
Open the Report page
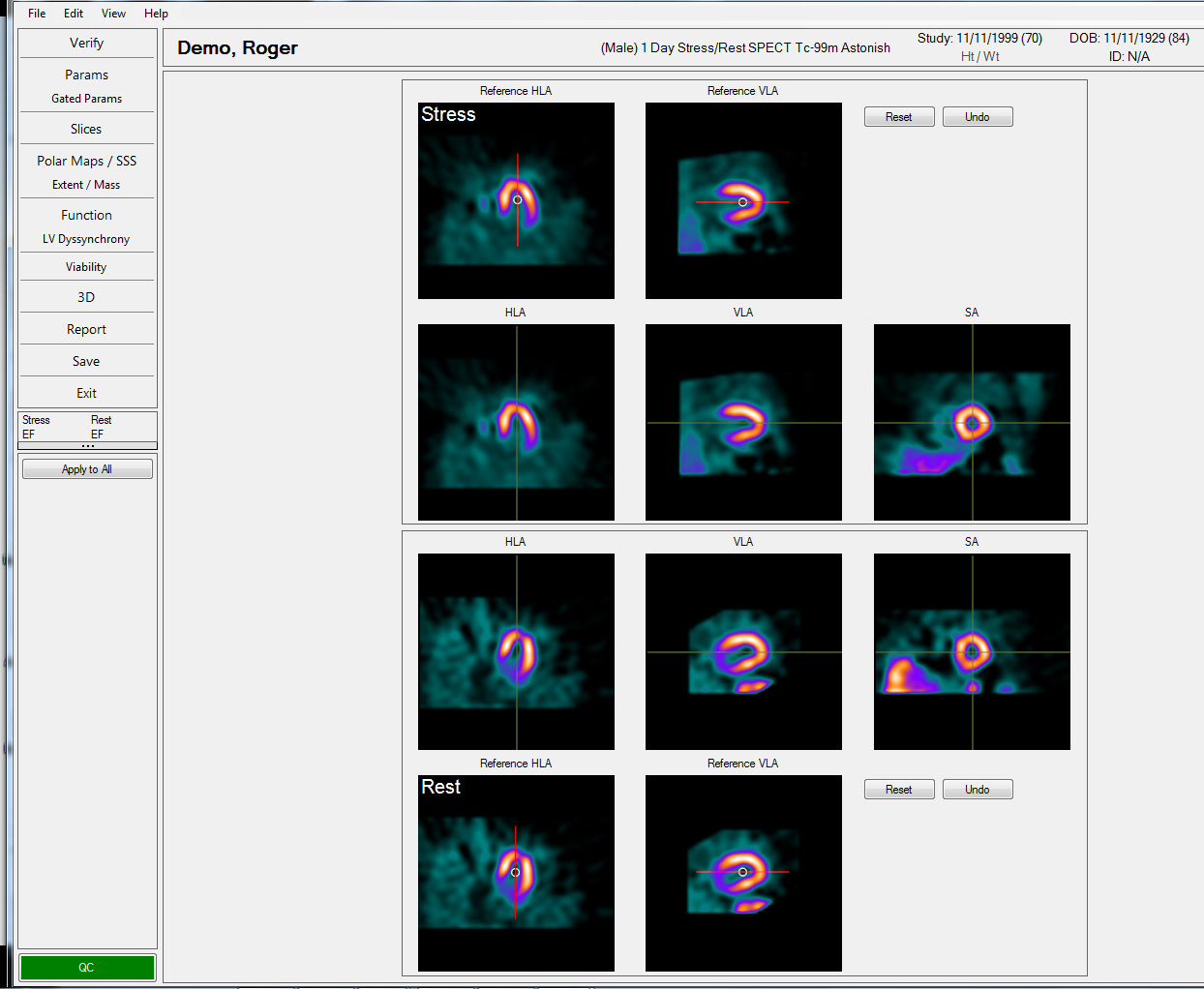pyautogui.click(x=86, y=330)
